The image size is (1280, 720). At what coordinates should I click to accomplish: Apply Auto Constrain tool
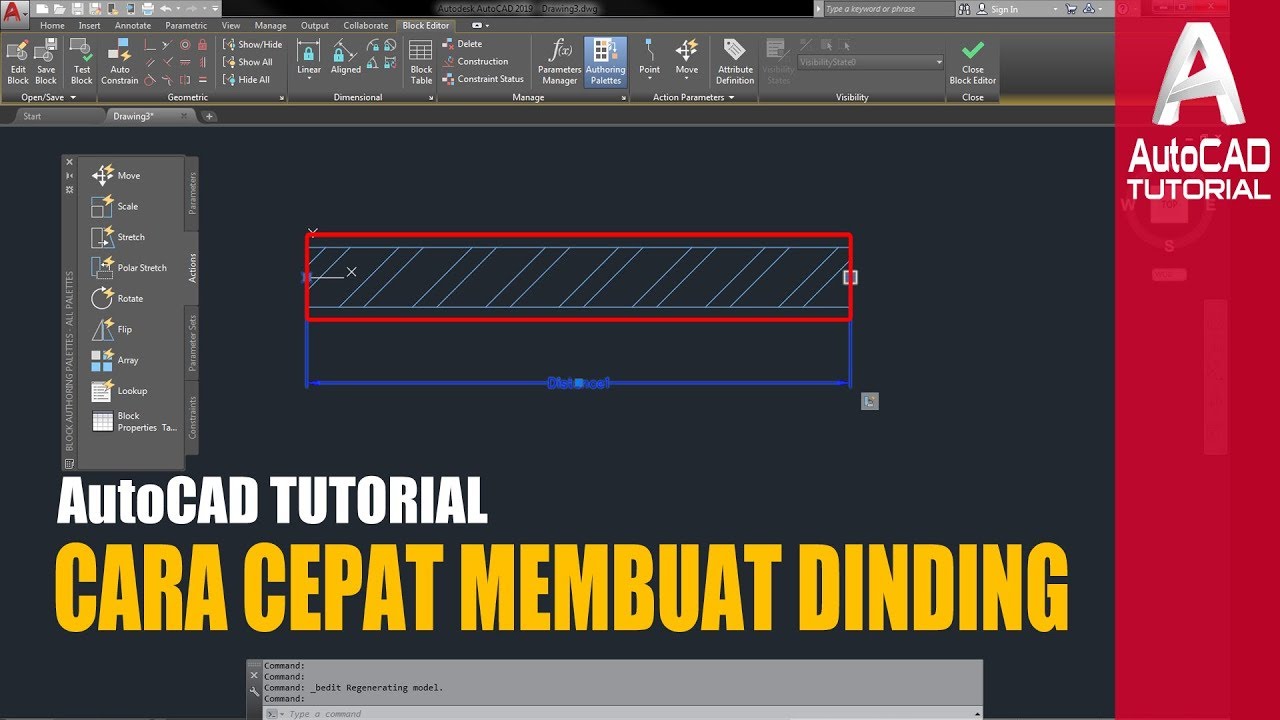120,62
